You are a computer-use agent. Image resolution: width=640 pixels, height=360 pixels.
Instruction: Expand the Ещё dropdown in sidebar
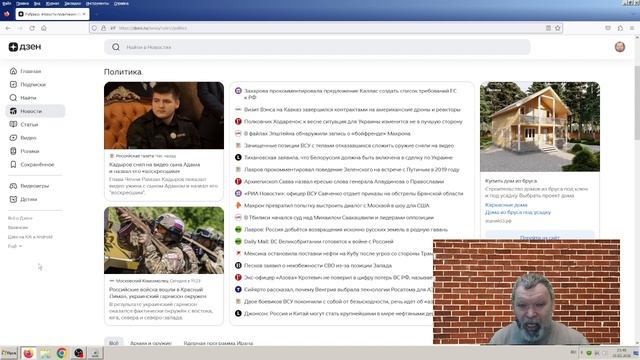pos(15,246)
